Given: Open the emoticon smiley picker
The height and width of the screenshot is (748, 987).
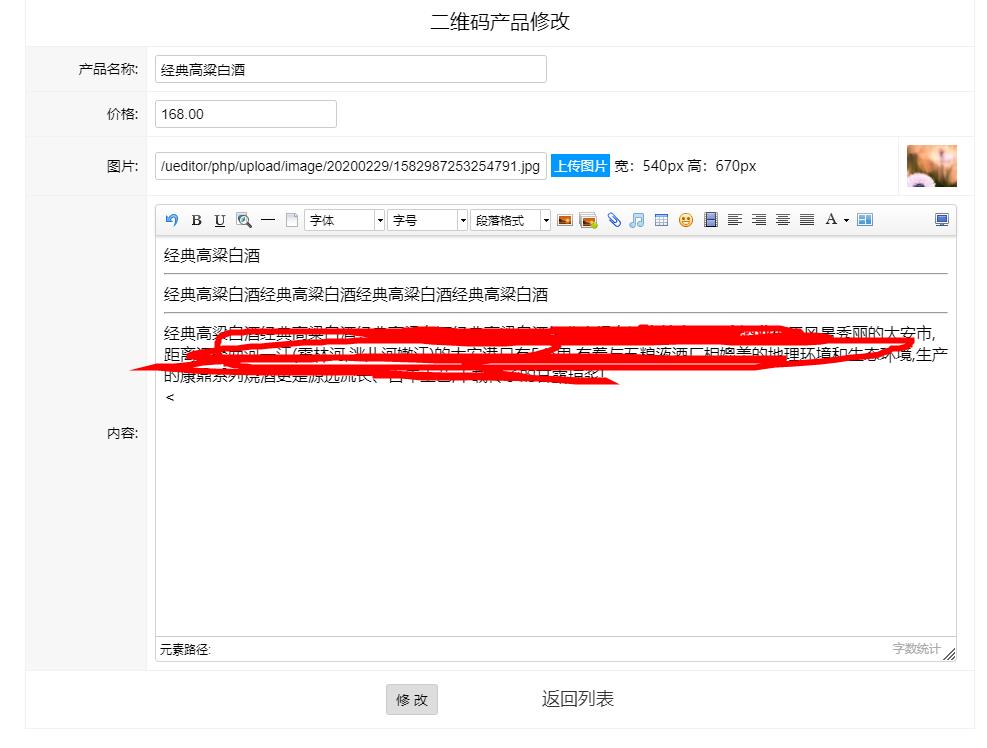Looking at the screenshot, I should tap(686, 220).
